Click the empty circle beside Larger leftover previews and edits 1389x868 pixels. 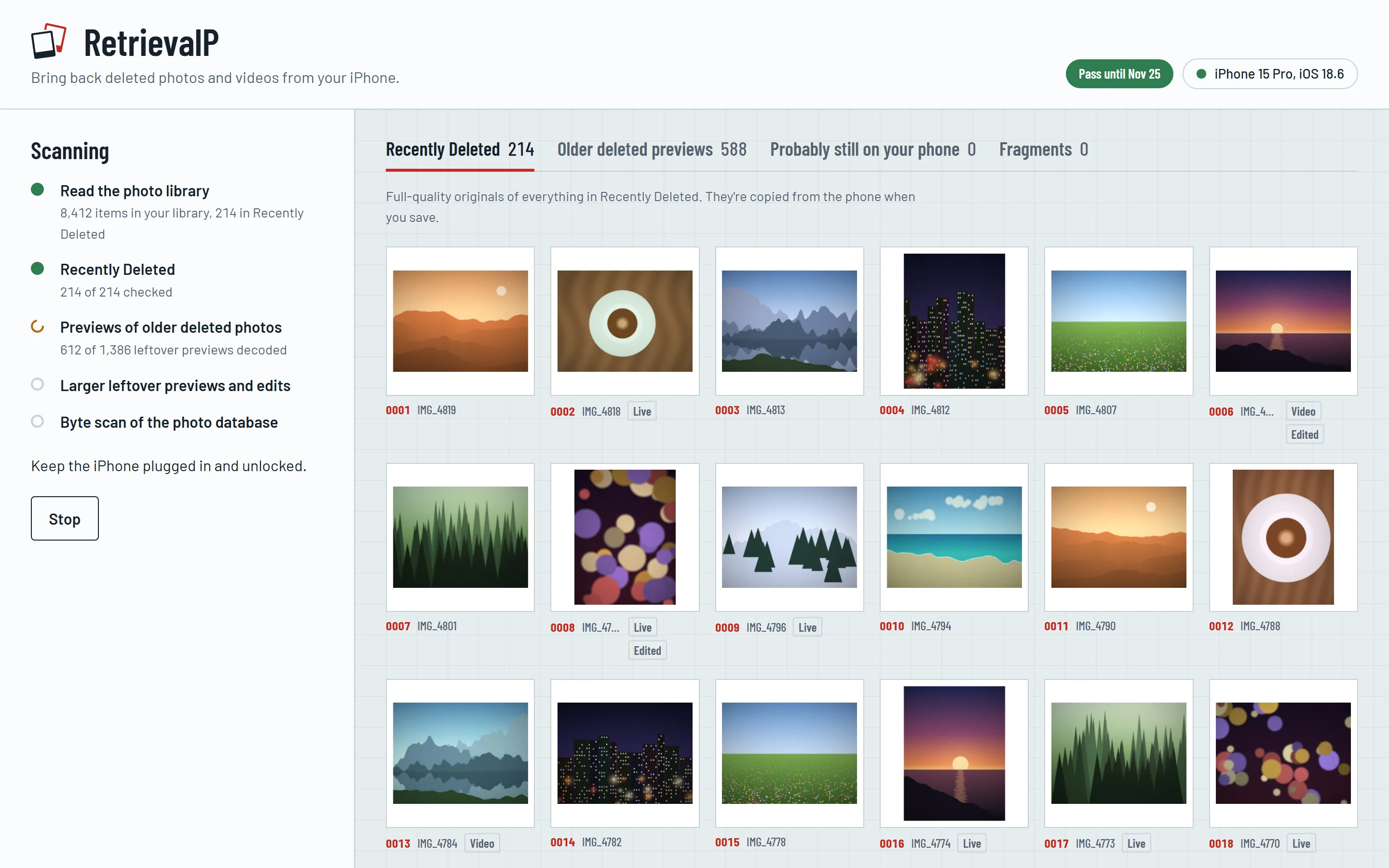(37, 385)
